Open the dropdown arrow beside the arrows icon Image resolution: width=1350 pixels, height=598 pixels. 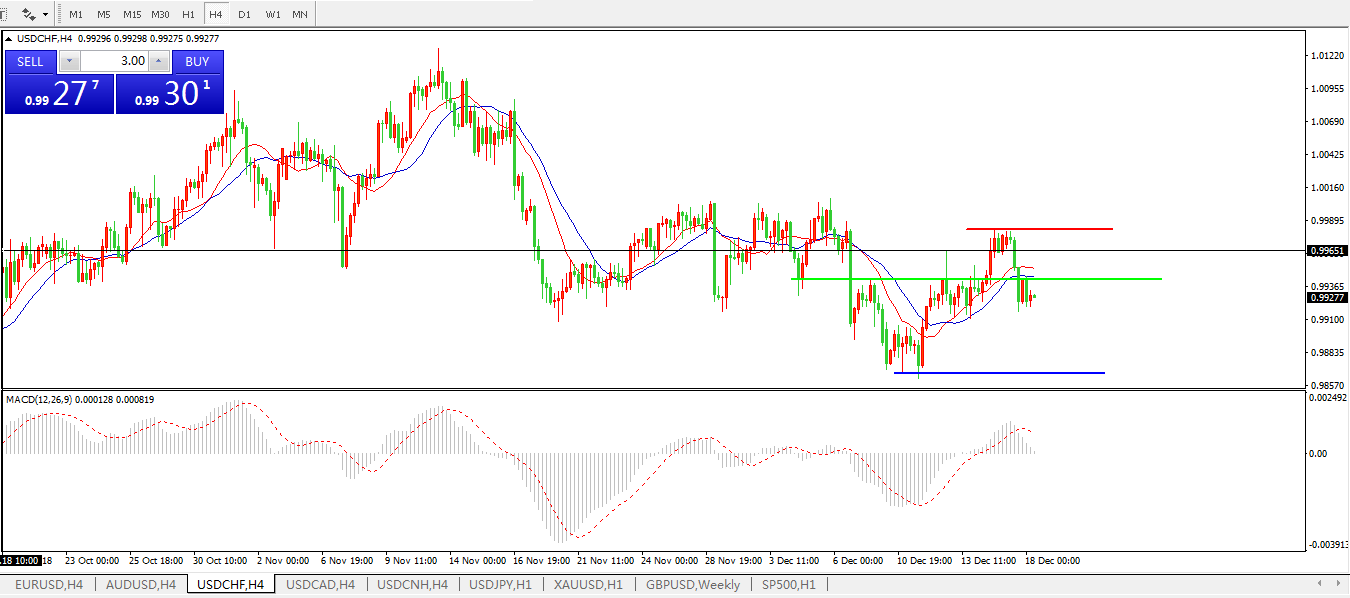tap(45, 15)
